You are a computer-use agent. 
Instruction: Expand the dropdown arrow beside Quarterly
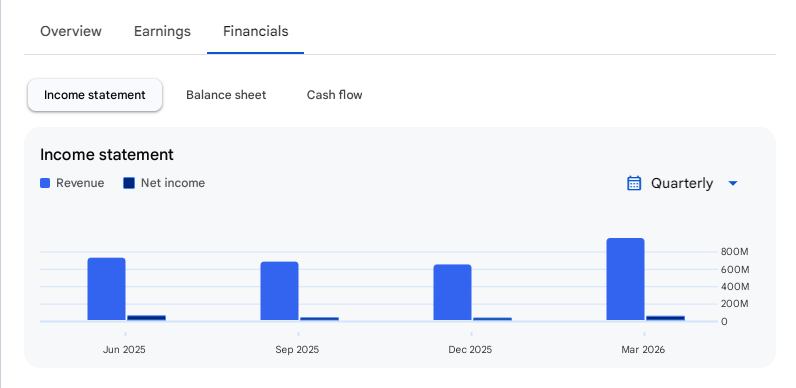733,183
